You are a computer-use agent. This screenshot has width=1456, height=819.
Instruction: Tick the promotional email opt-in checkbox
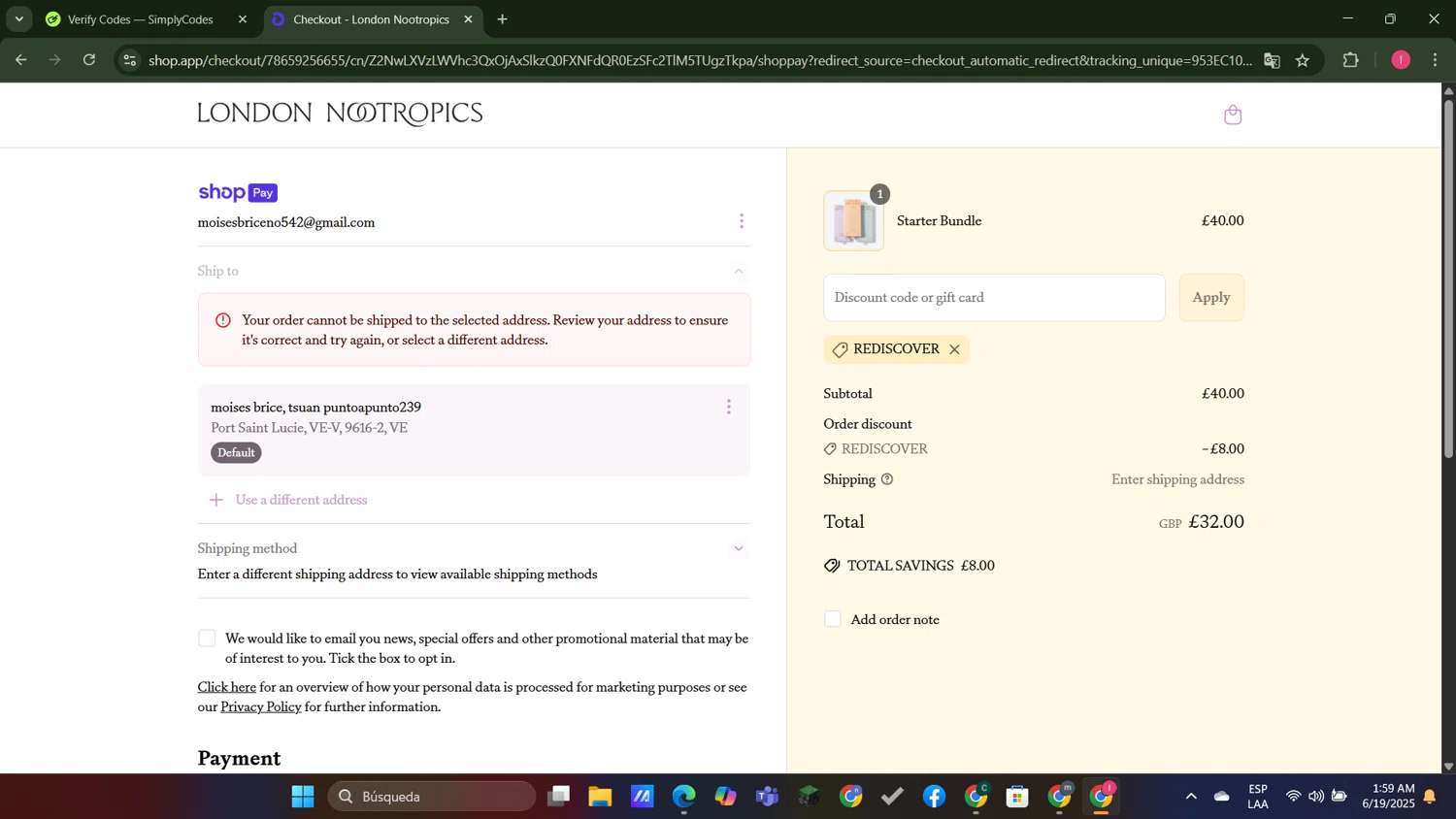pos(207,639)
